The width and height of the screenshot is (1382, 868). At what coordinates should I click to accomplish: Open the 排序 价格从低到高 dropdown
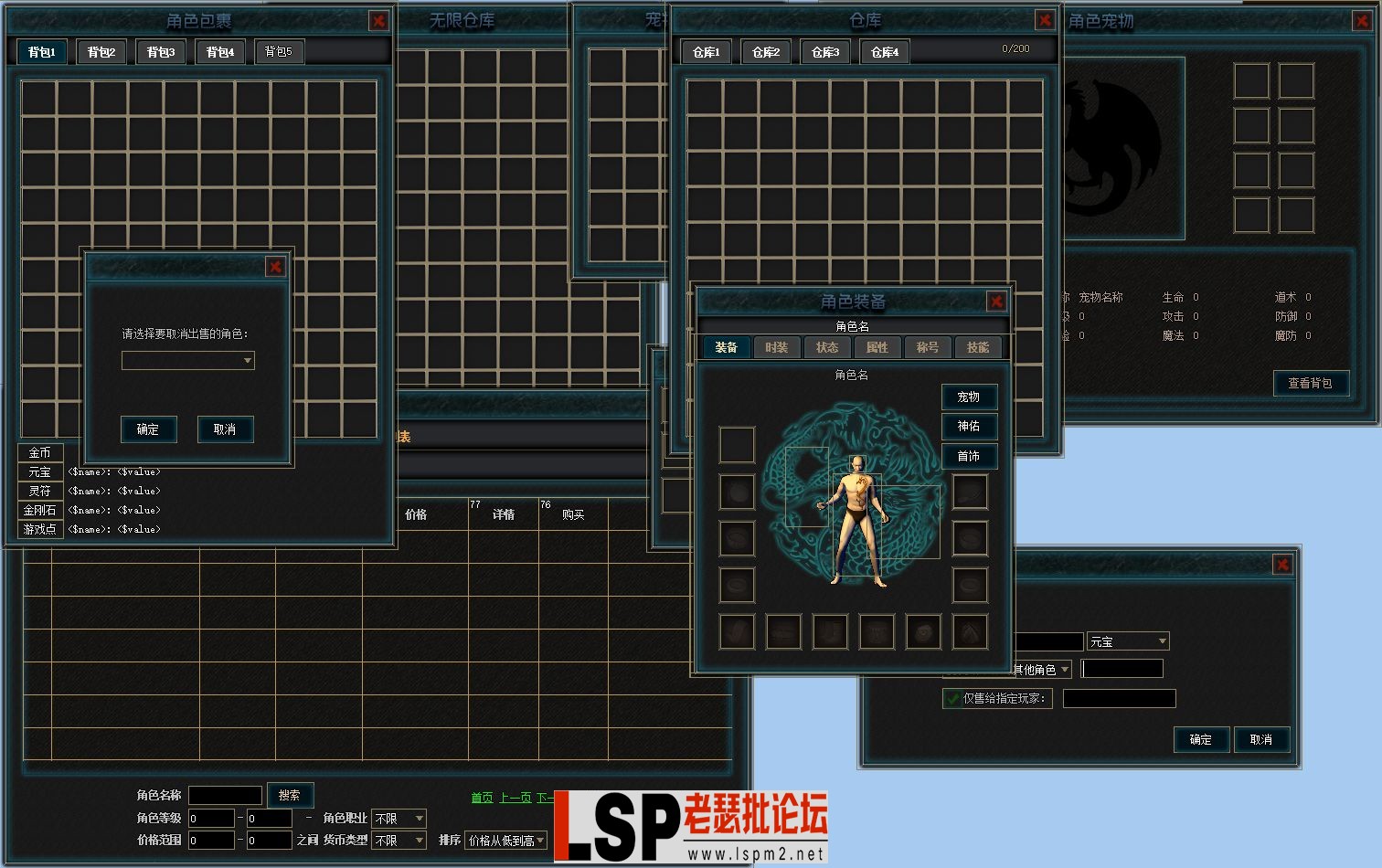(506, 841)
